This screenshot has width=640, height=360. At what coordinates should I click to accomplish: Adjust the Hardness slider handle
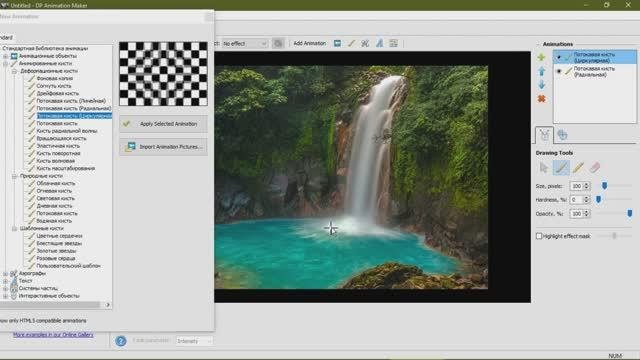[598, 200]
